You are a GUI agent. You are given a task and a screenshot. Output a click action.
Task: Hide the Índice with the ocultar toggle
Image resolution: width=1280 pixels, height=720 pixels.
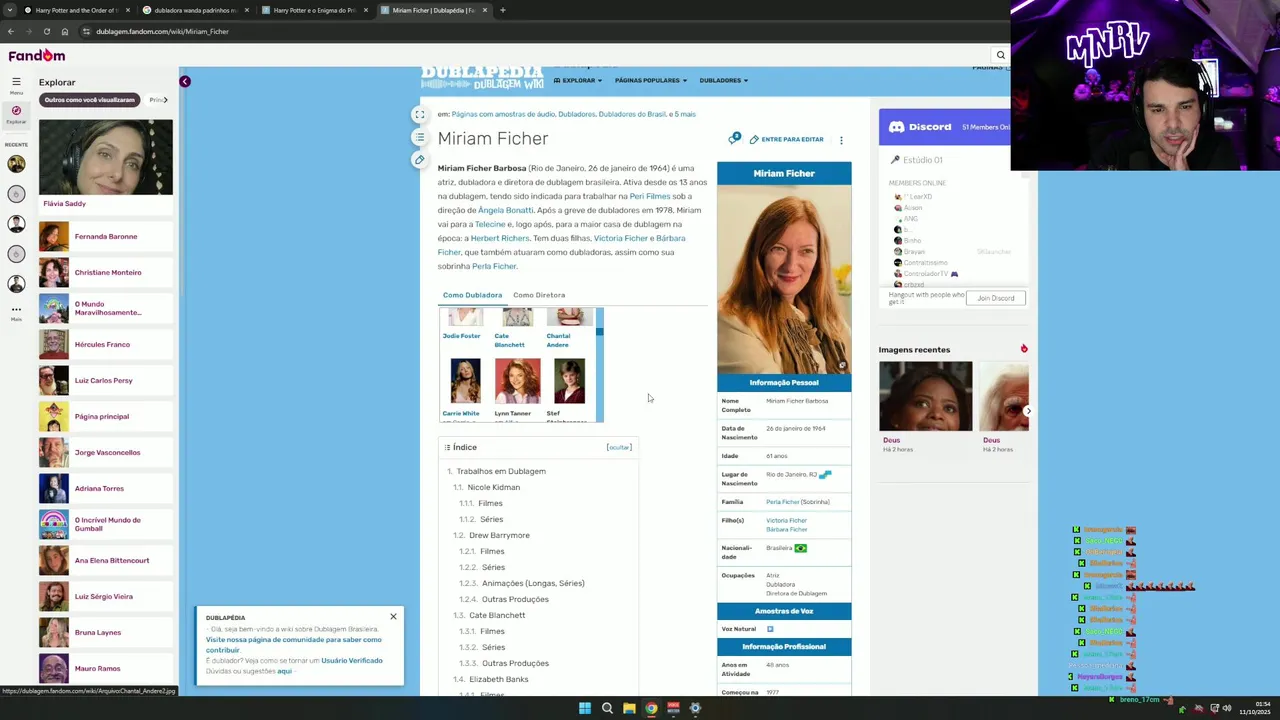pos(619,447)
